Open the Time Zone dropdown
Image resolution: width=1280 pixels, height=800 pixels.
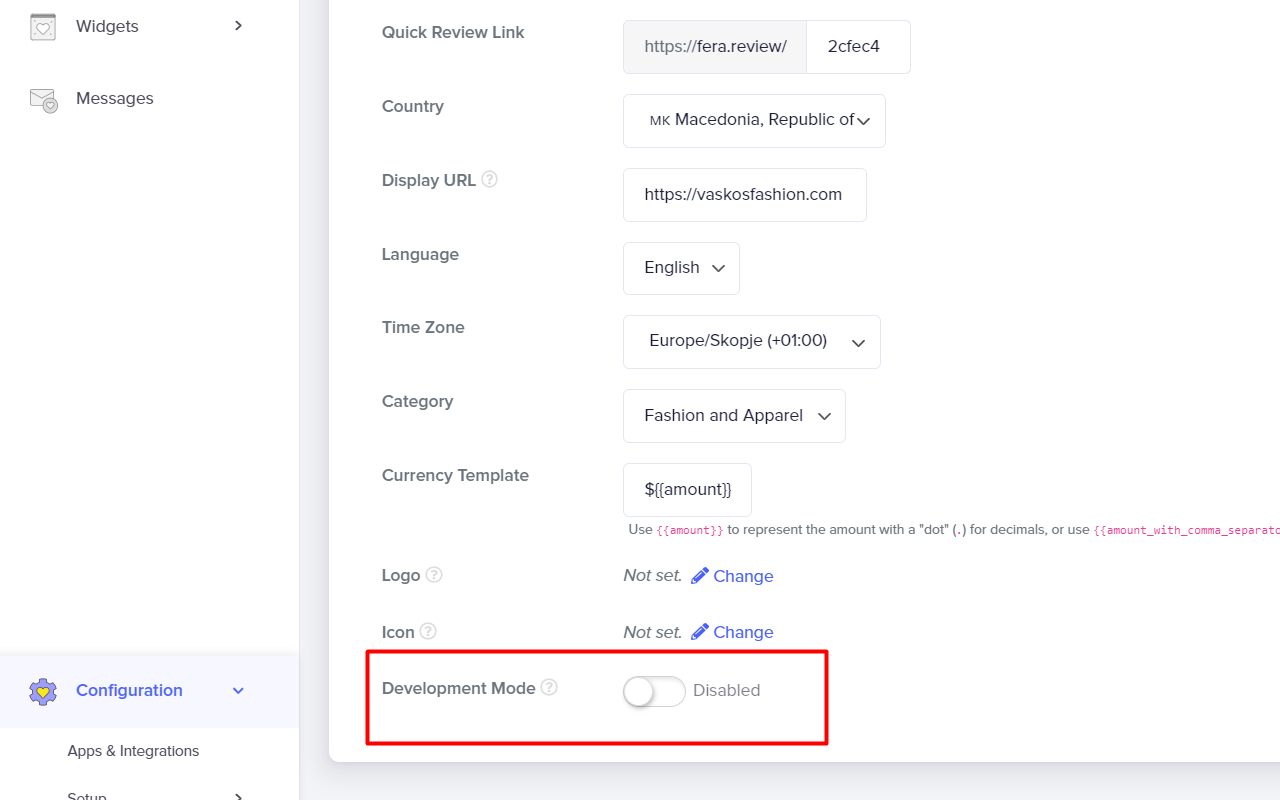pos(751,342)
